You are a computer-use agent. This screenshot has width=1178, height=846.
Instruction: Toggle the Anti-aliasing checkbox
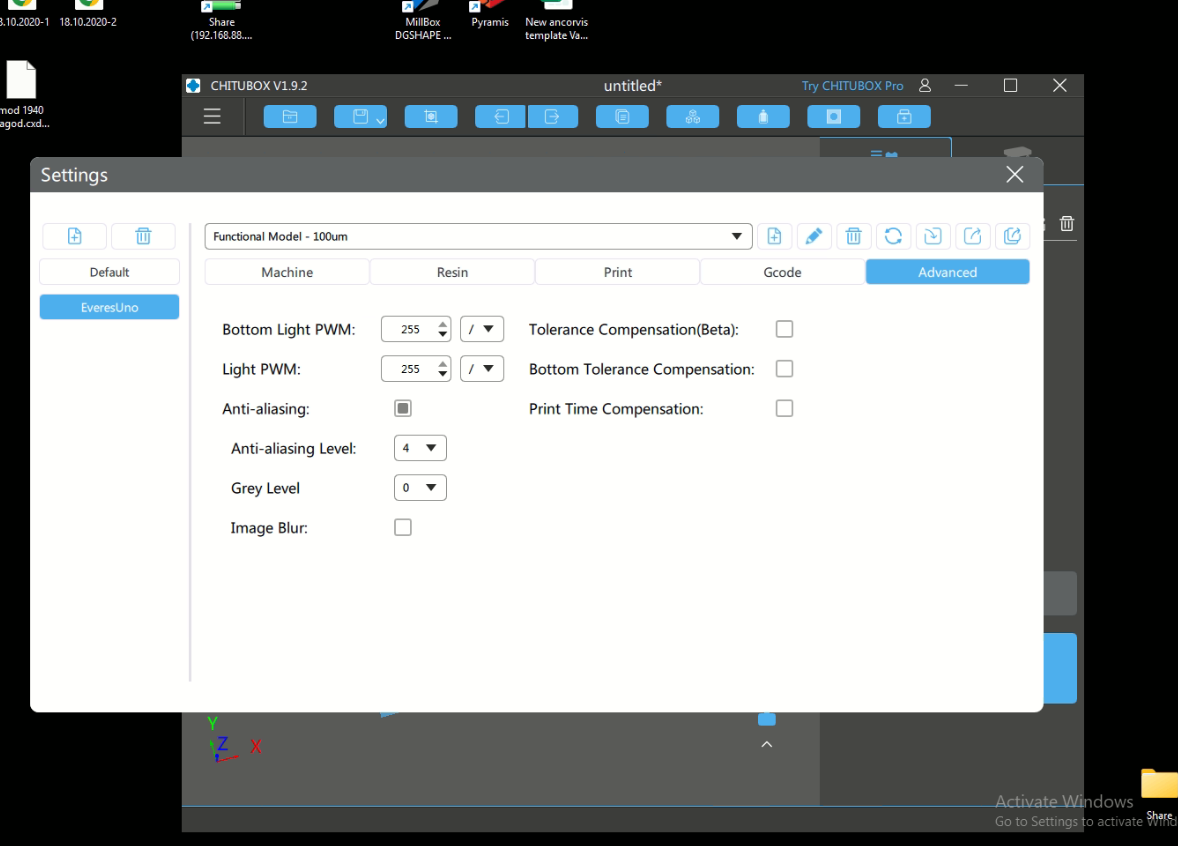click(x=403, y=408)
